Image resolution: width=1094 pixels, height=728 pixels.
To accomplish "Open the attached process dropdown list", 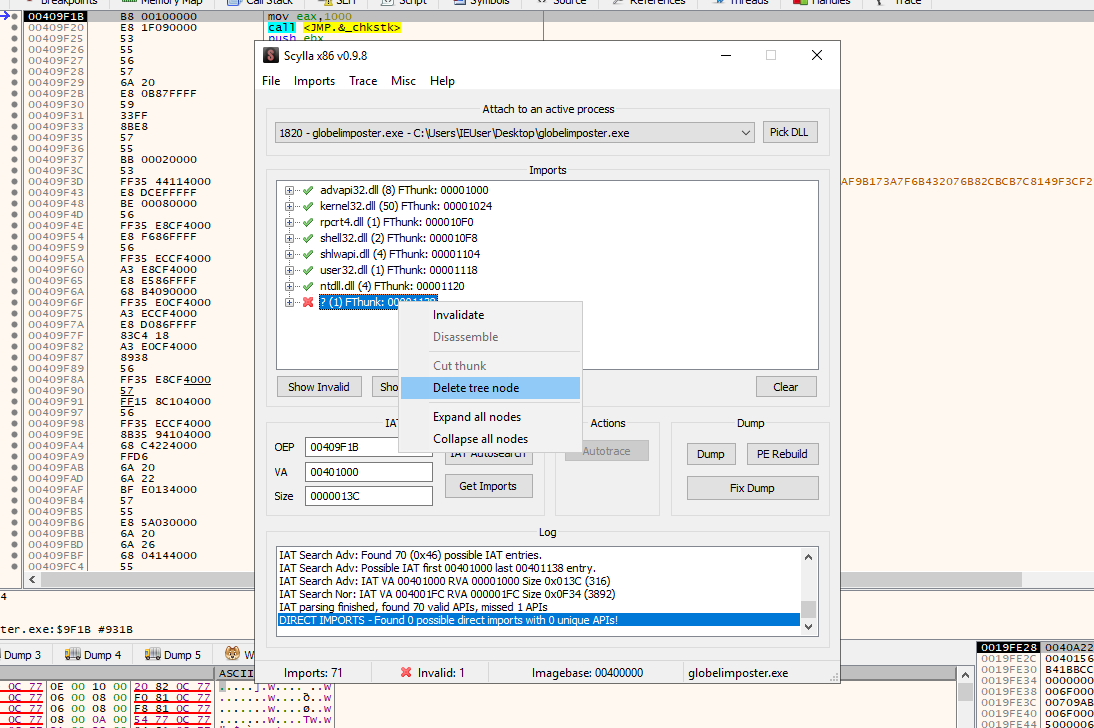I will [745, 133].
